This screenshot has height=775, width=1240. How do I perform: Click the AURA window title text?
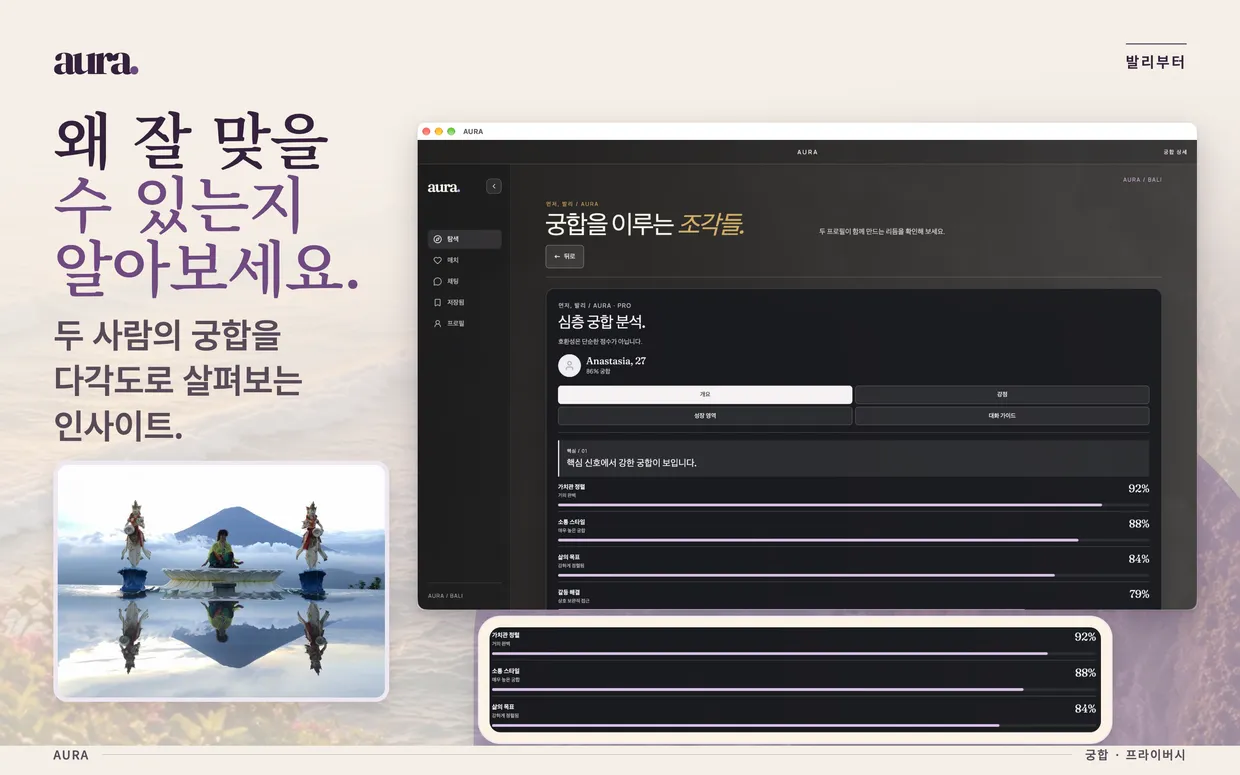[x=473, y=131]
